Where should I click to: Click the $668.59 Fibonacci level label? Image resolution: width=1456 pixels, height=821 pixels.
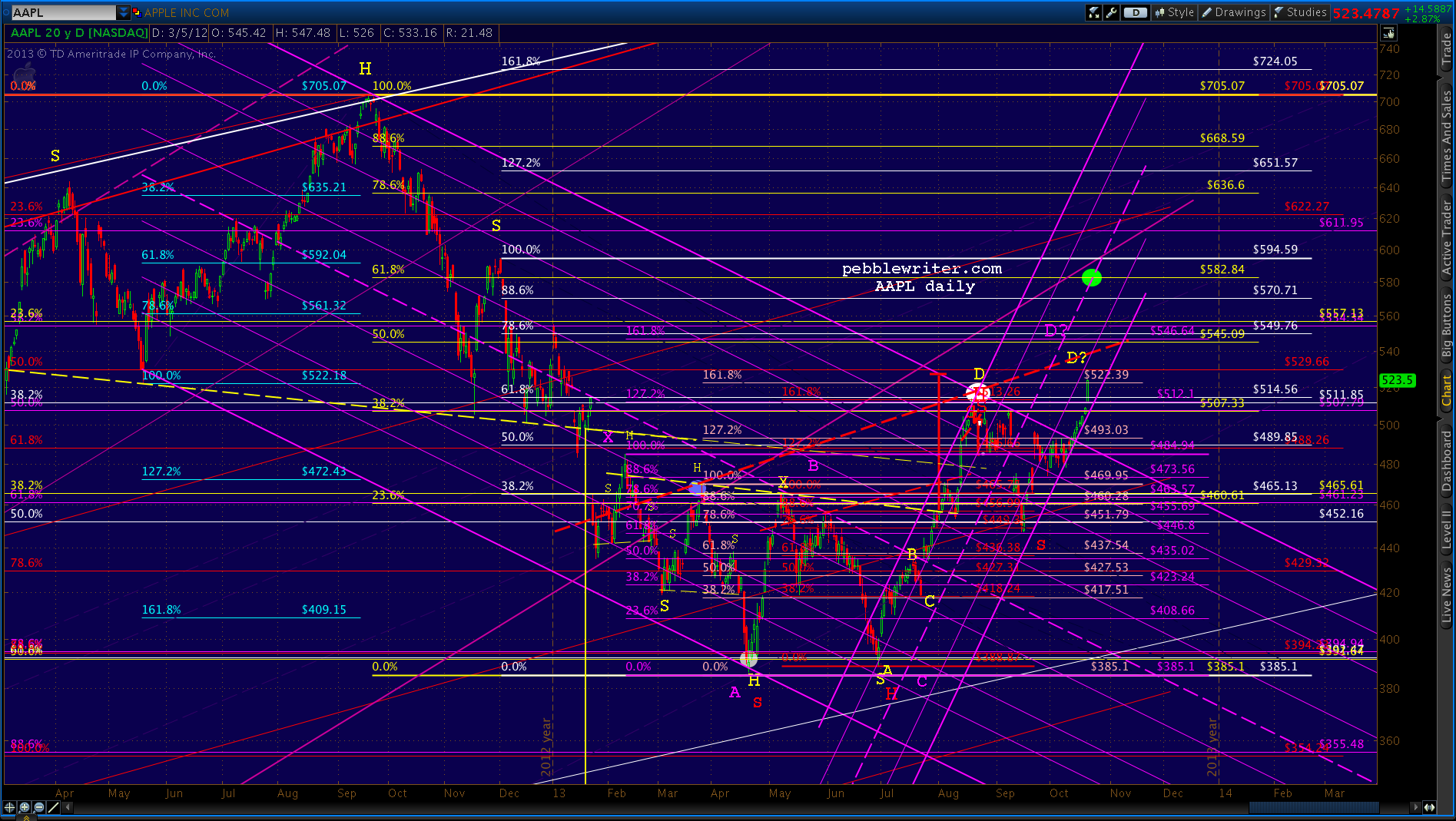(x=1222, y=138)
